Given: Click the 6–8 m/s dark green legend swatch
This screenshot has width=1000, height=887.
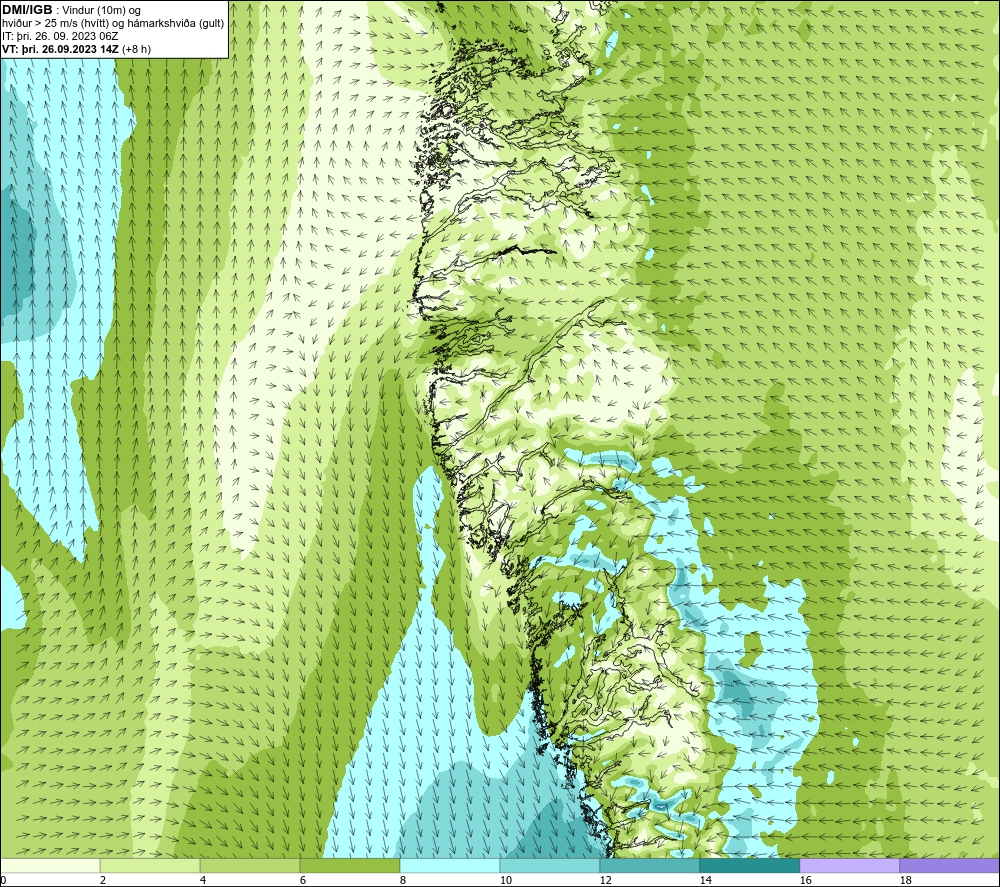Looking at the screenshot, I should pos(350,865).
